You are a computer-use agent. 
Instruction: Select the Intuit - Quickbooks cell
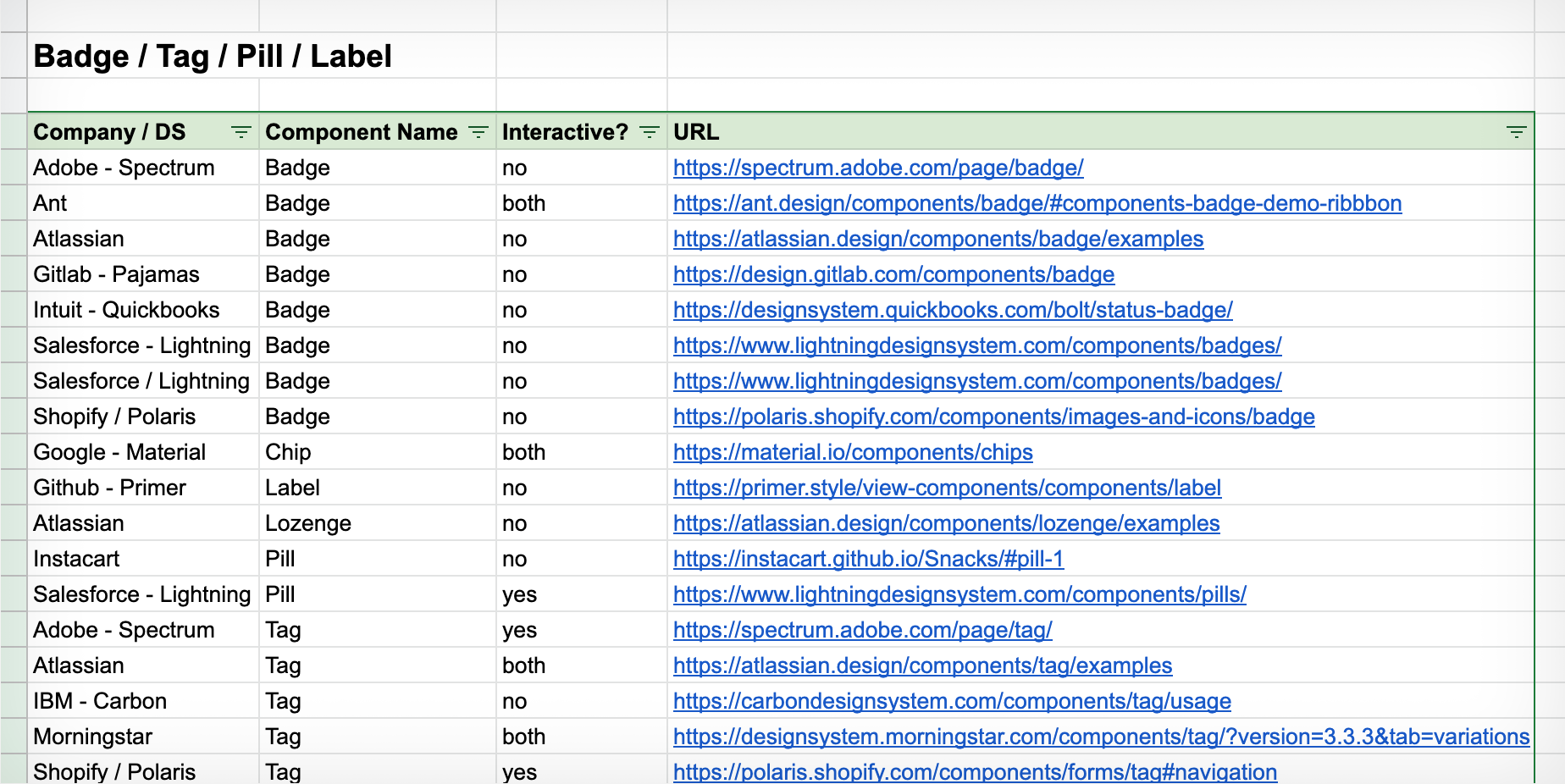[144, 310]
